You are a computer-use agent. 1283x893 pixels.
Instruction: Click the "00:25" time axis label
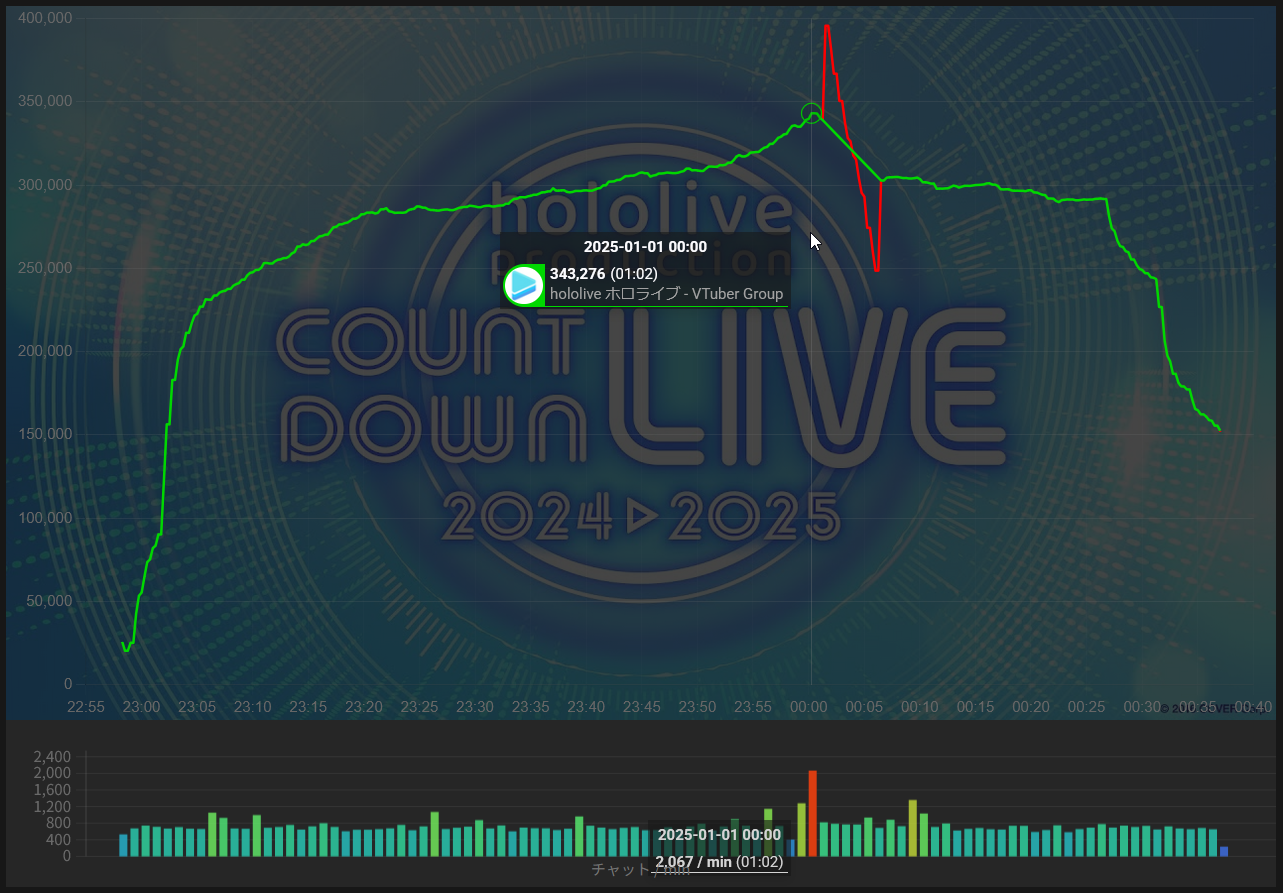point(1087,707)
